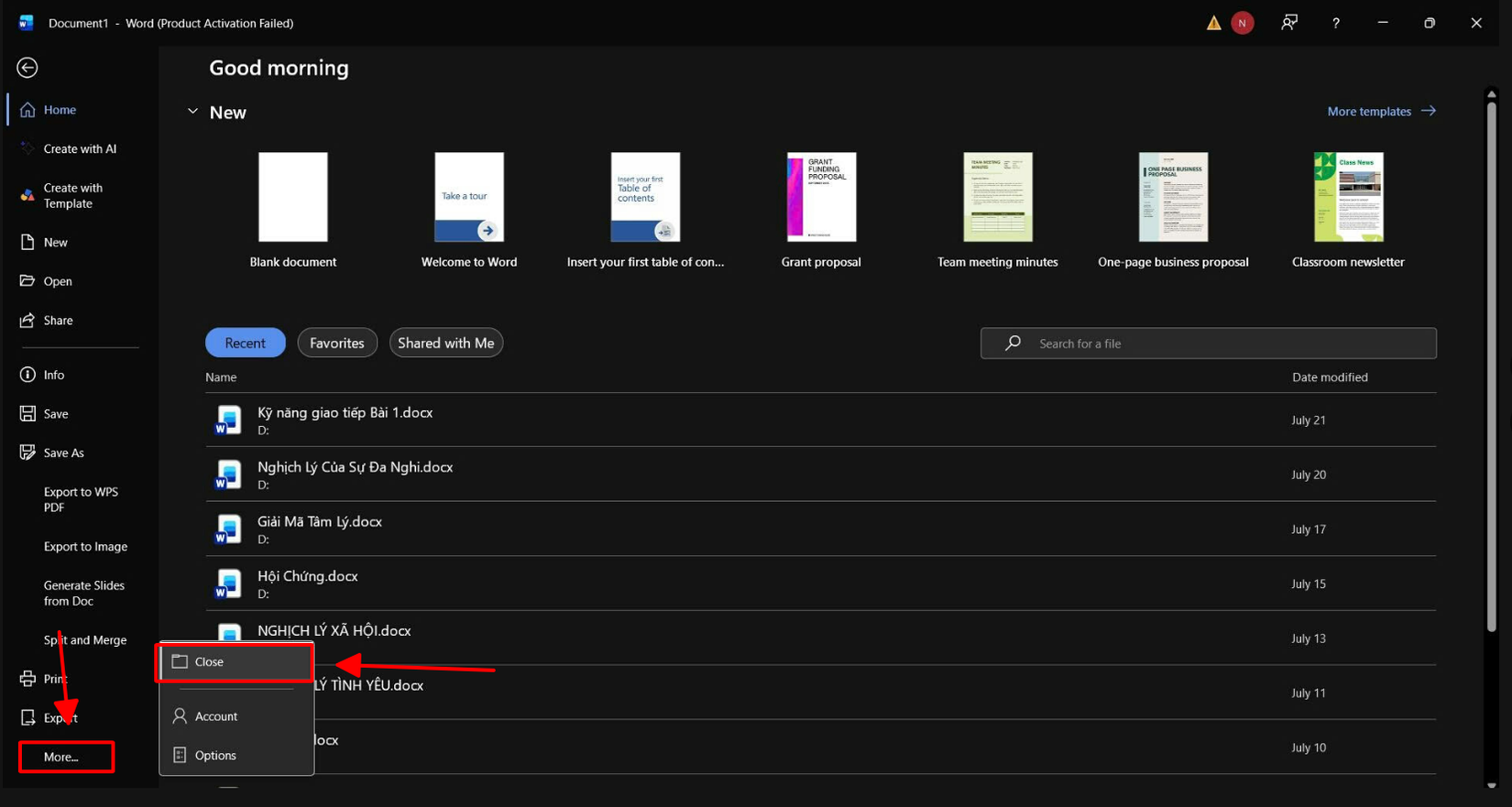Click the back arrow to exit backstage
The width and height of the screenshot is (1512, 807).
point(27,68)
